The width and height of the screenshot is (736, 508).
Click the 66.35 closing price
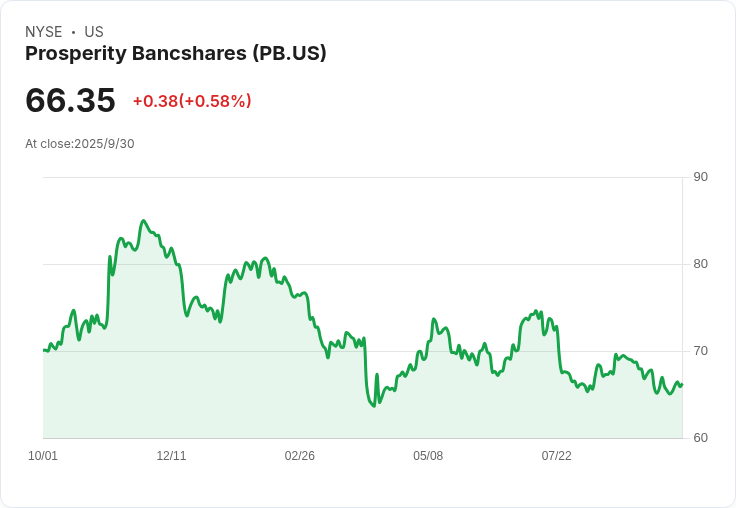(x=70, y=100)
